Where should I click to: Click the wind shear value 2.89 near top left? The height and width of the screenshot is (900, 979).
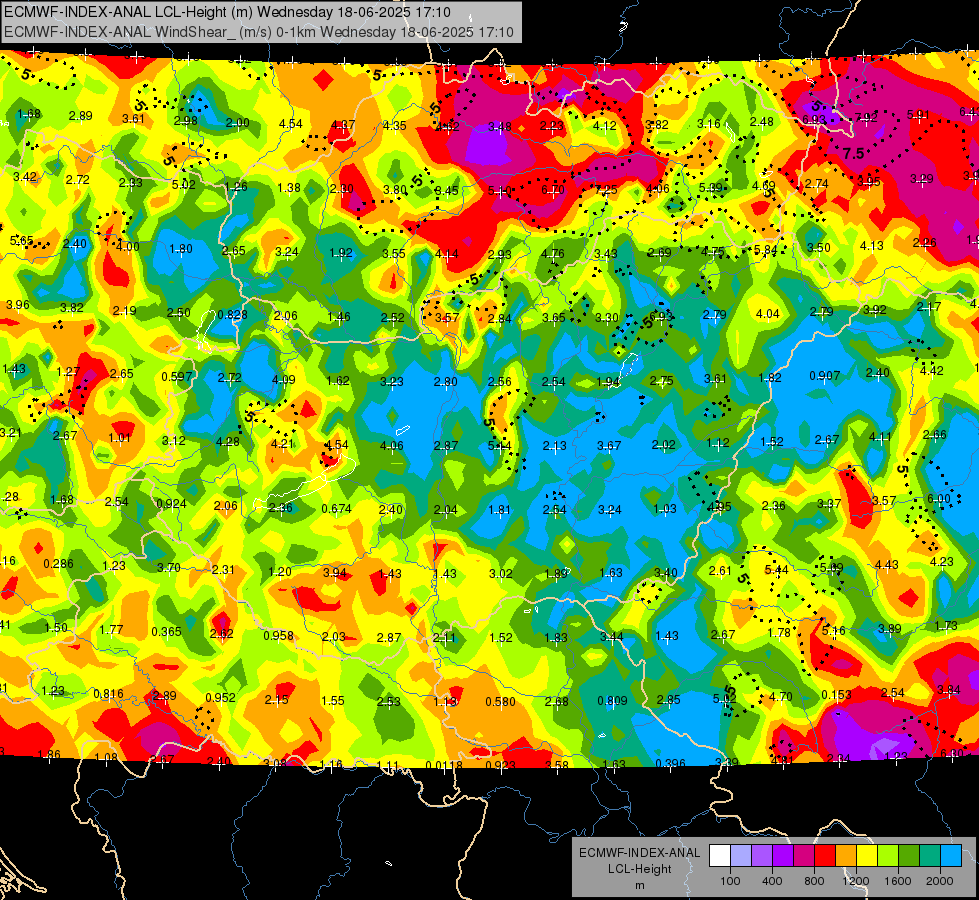[81, 116]
